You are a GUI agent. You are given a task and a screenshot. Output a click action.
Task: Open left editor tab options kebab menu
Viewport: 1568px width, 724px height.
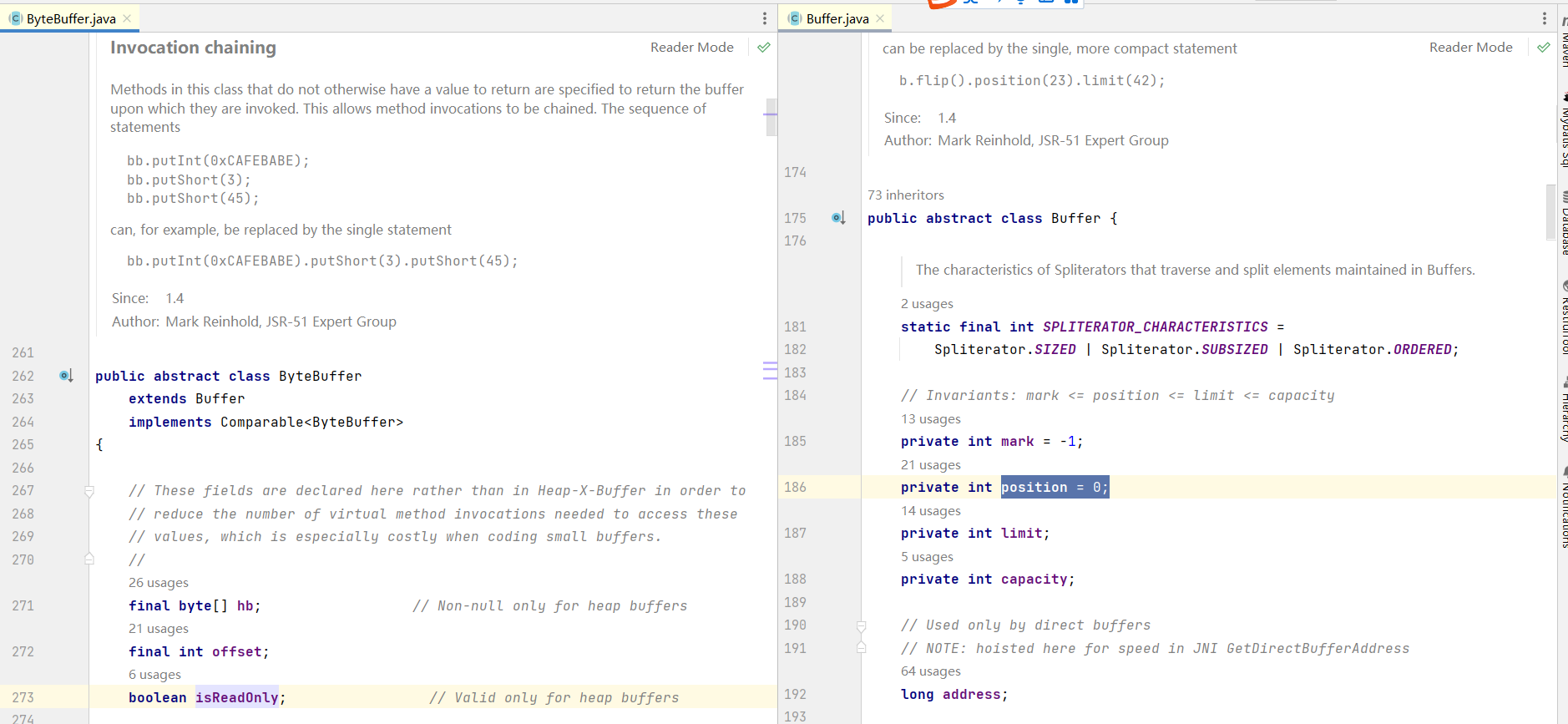tap(764, 18)
